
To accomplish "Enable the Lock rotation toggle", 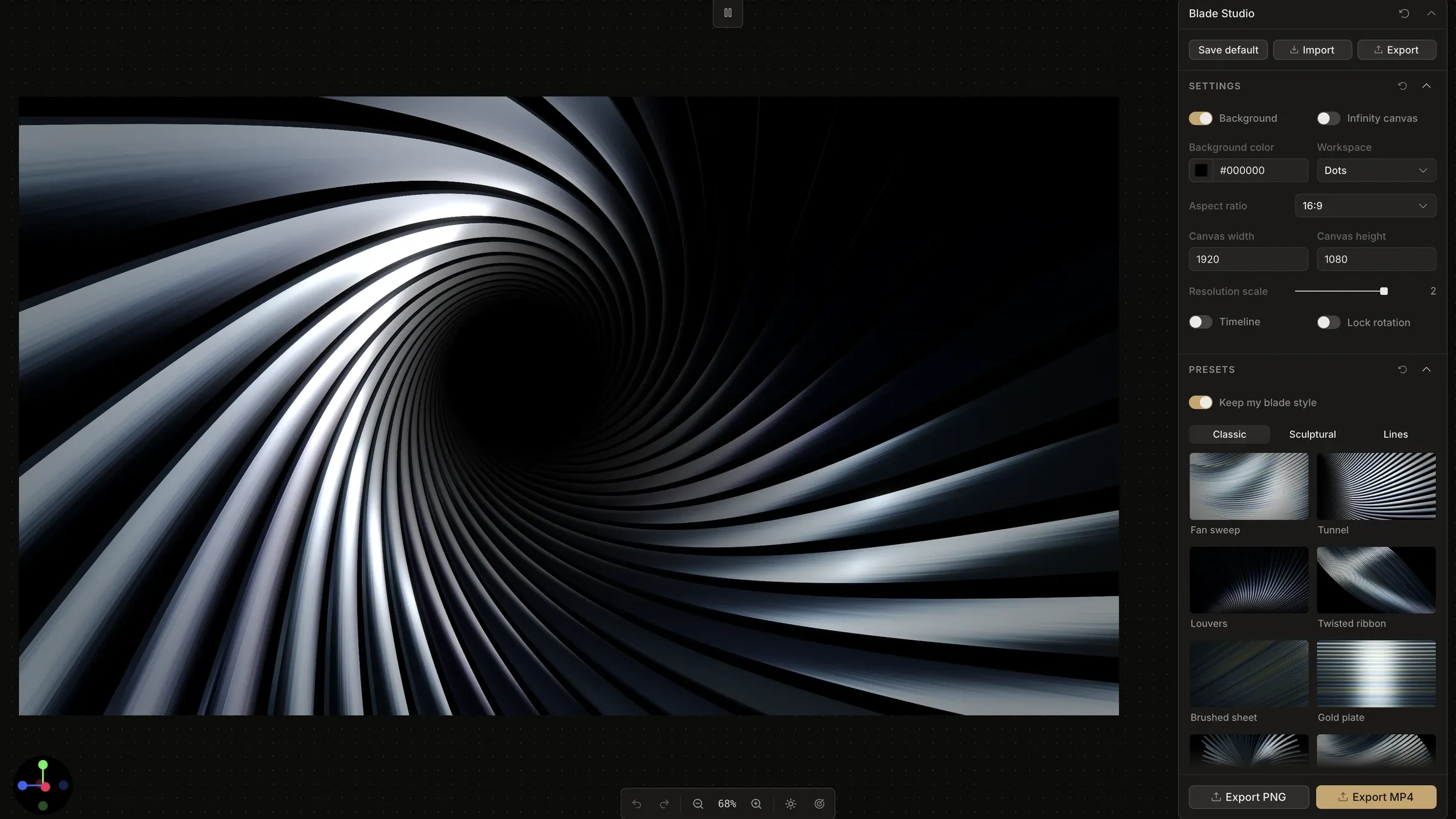I will [x=1328, y=323].
